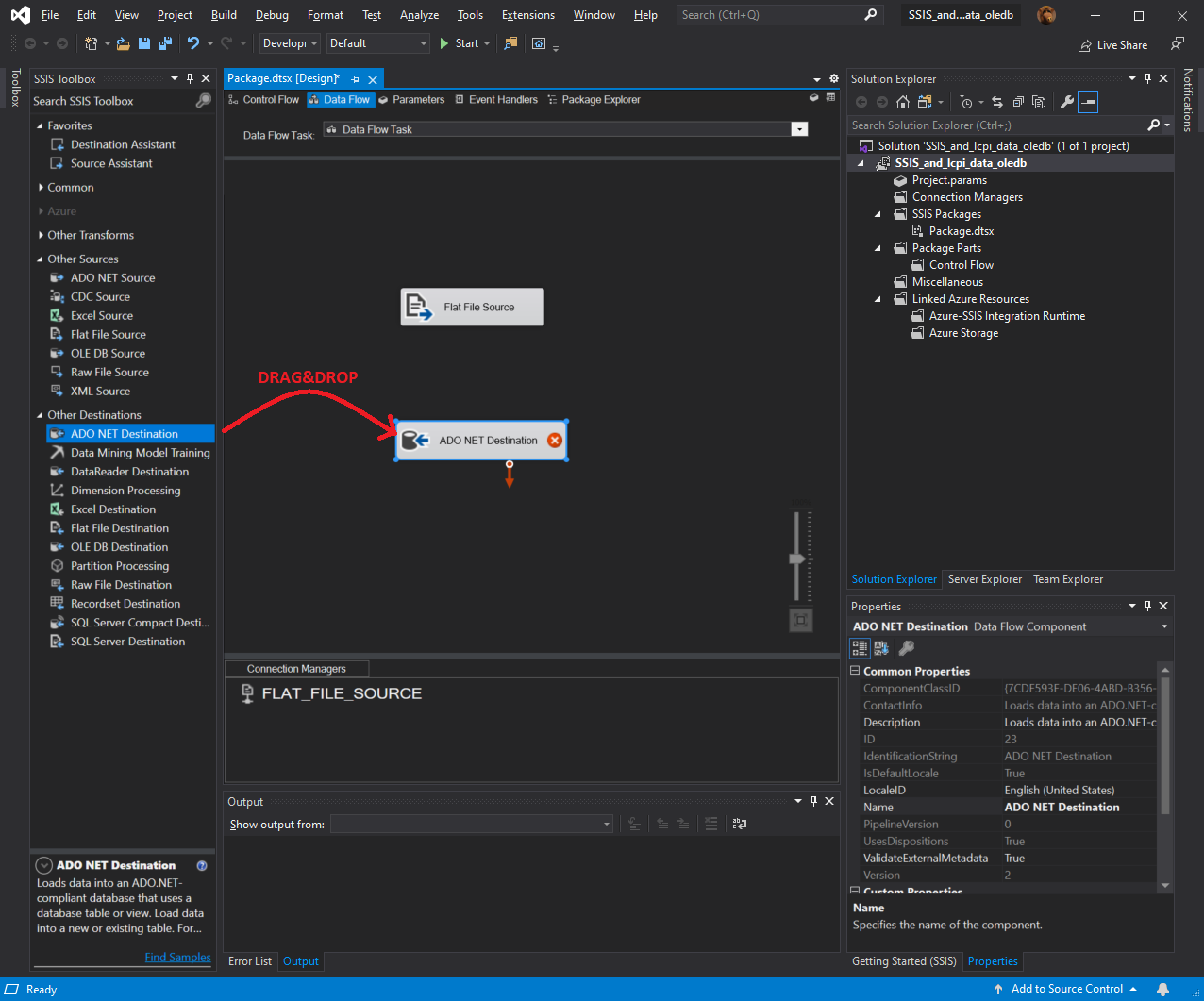The height and width of the screenshot is (1001, 1204).
Task: Switch to the Event Handlers tab
Action: coord(496,100)
